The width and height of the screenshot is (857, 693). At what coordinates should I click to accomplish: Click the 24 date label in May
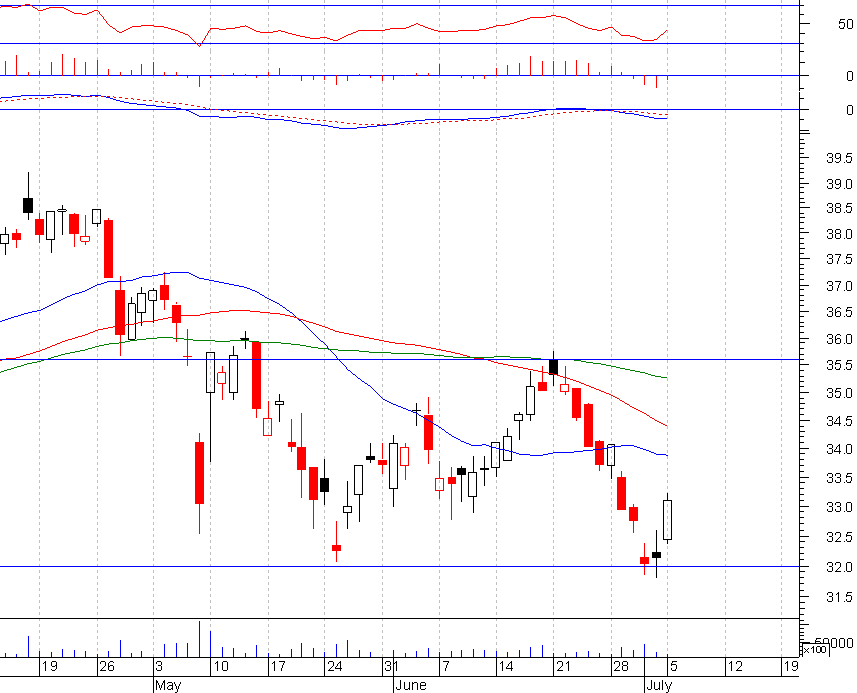point(334,667)
